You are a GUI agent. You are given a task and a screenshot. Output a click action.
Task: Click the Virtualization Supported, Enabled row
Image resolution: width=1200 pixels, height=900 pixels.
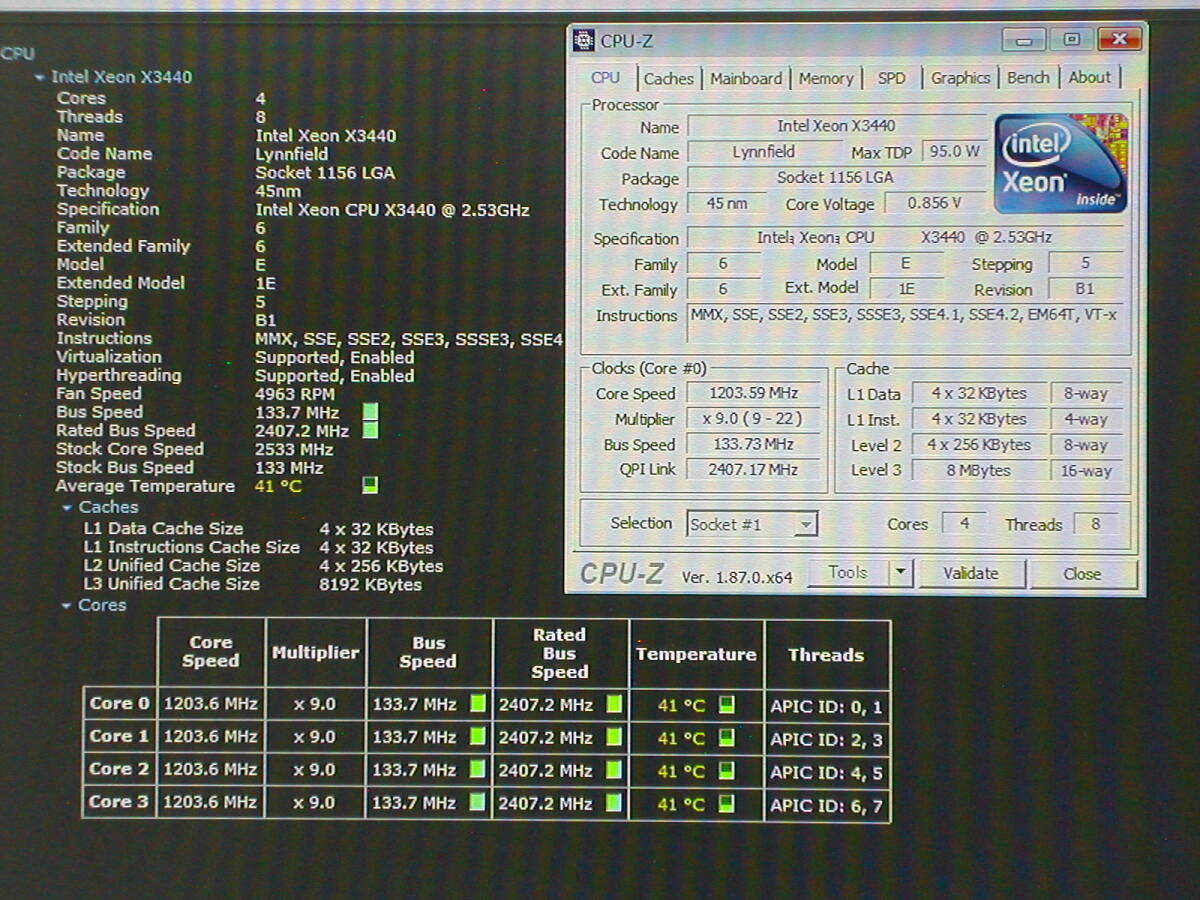235,357
